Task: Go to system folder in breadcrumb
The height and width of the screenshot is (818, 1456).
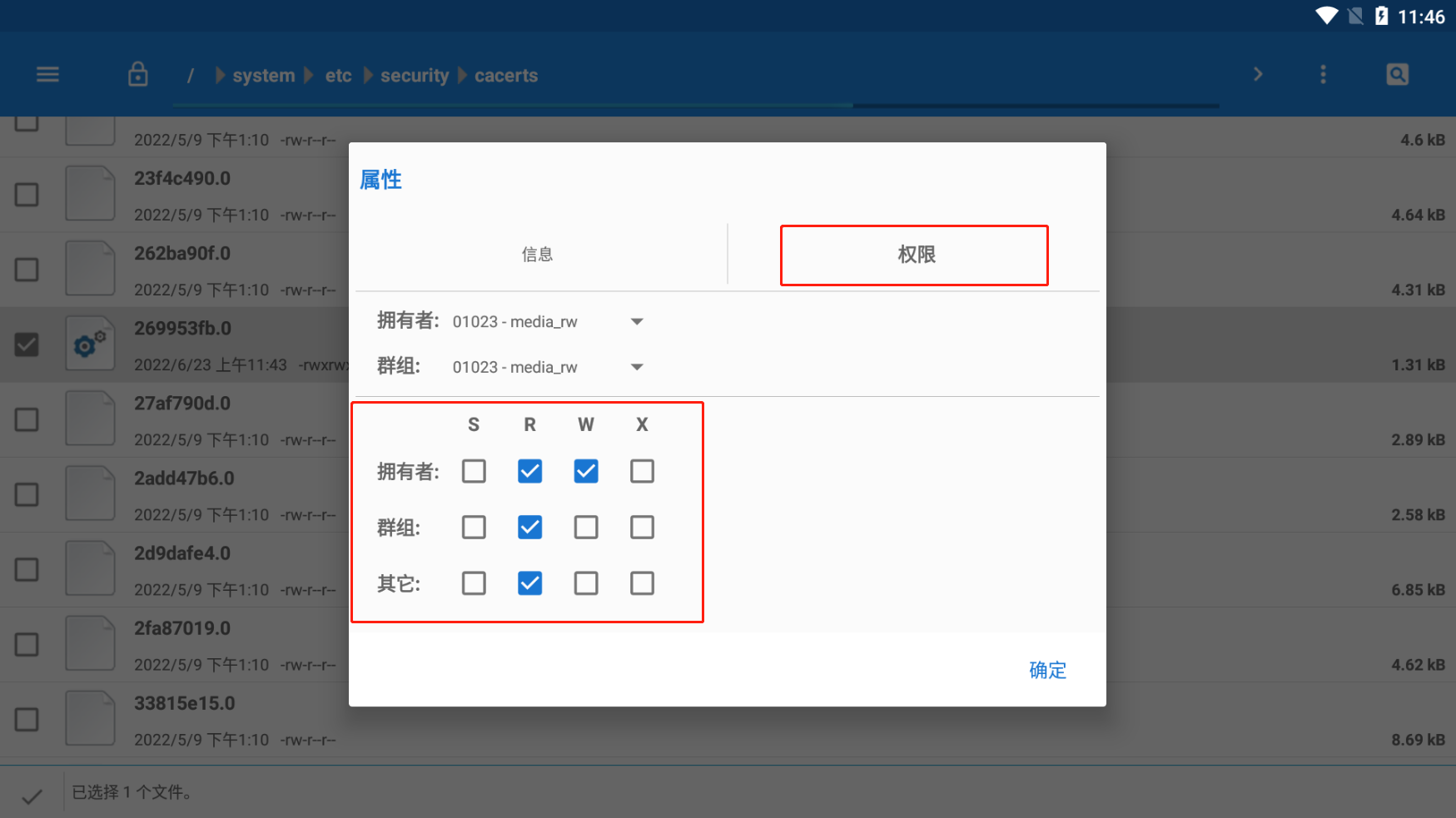Action: pyautogui.click(x=263, y=76)
